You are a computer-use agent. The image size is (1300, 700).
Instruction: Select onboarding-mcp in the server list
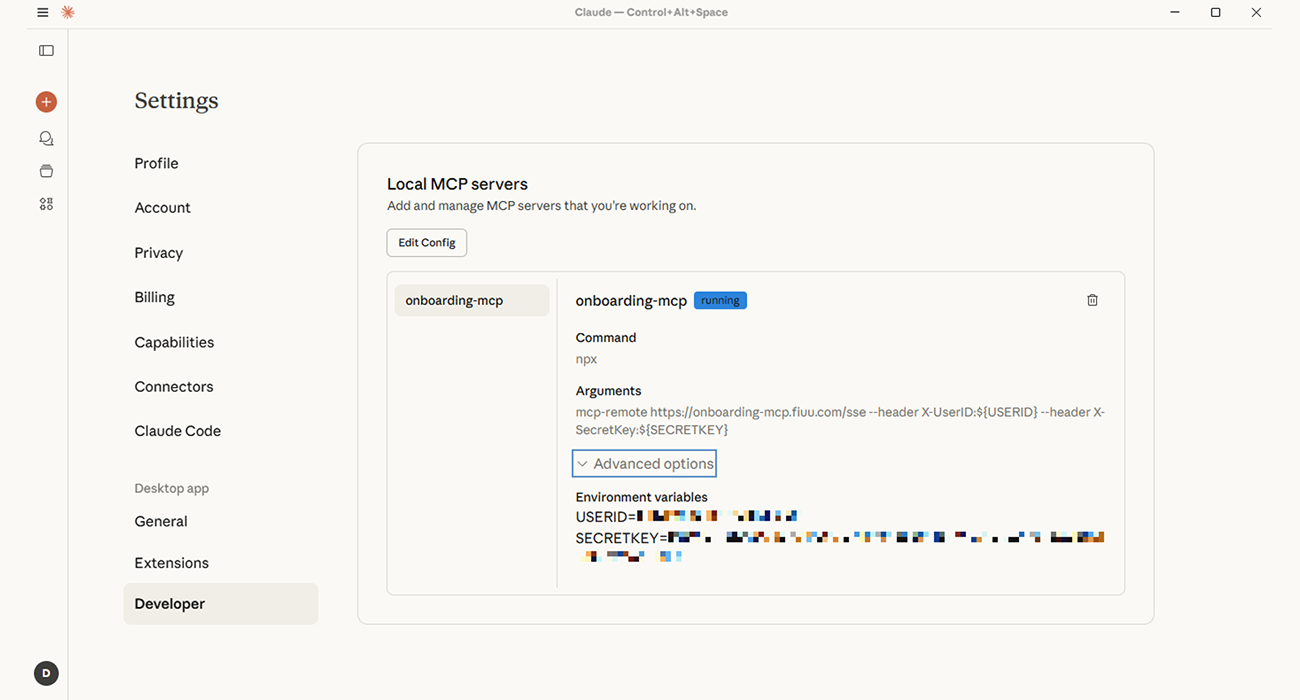coord(471,300)
